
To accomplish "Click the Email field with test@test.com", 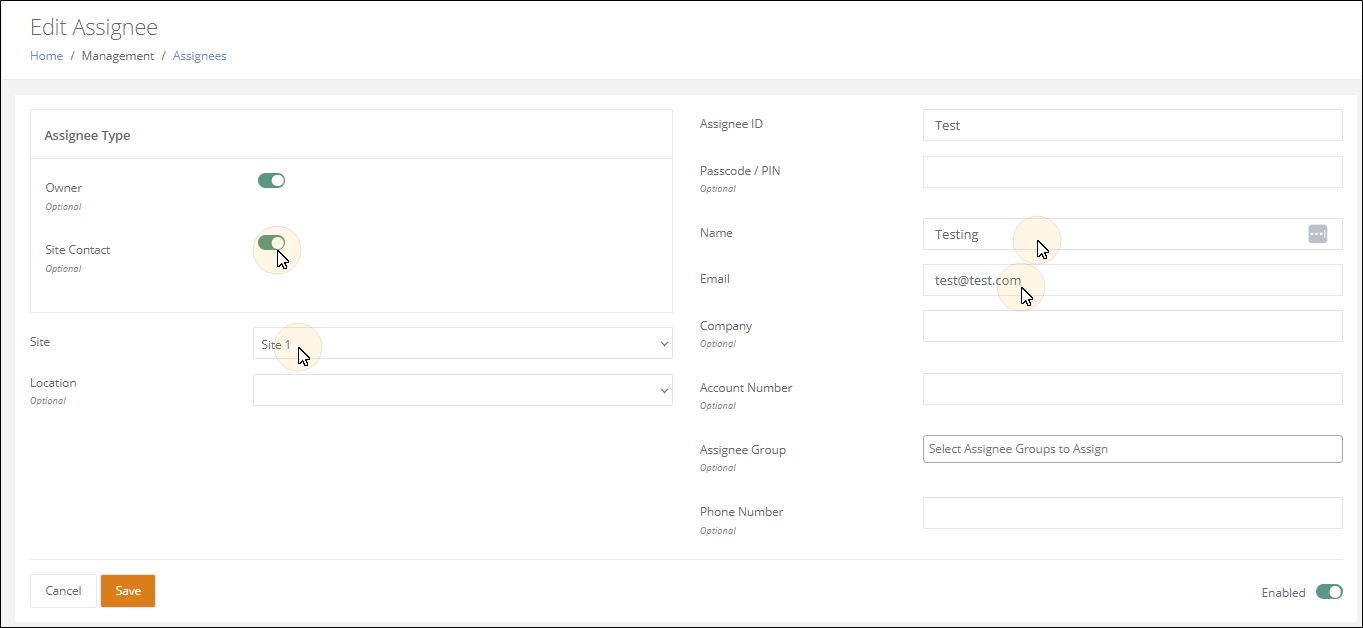I will coord(1132,280).
